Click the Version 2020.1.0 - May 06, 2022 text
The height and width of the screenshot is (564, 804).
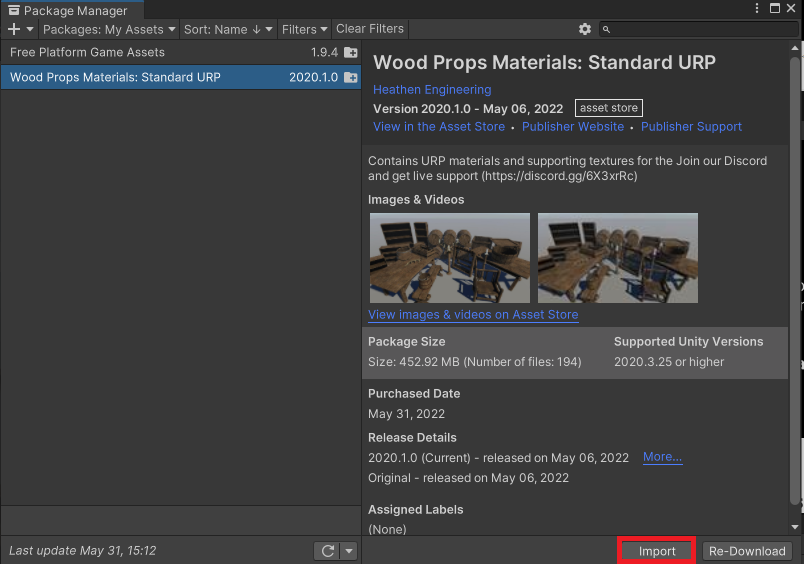468,109
